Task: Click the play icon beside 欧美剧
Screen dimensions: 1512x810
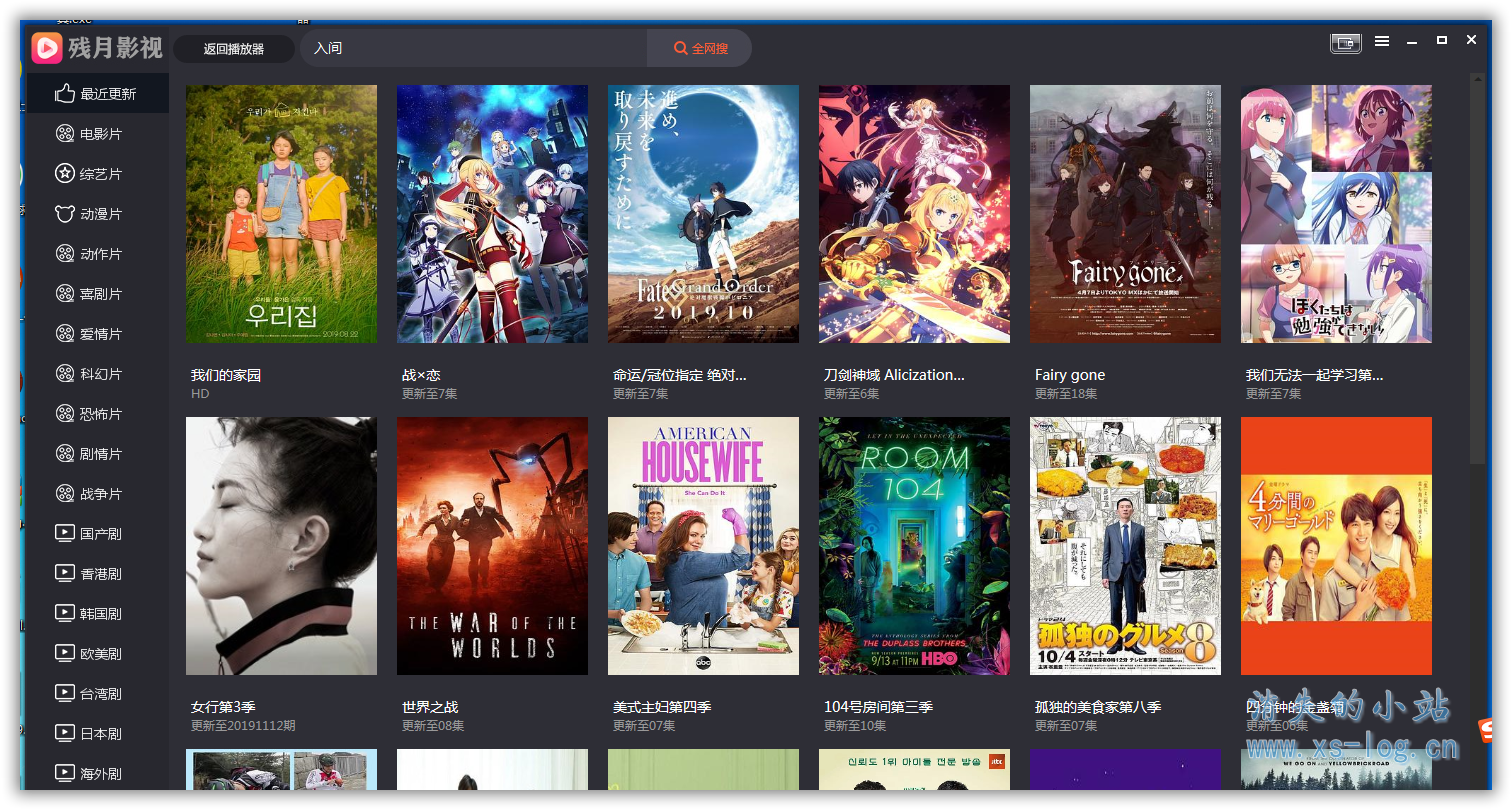Action: (65, 653)
